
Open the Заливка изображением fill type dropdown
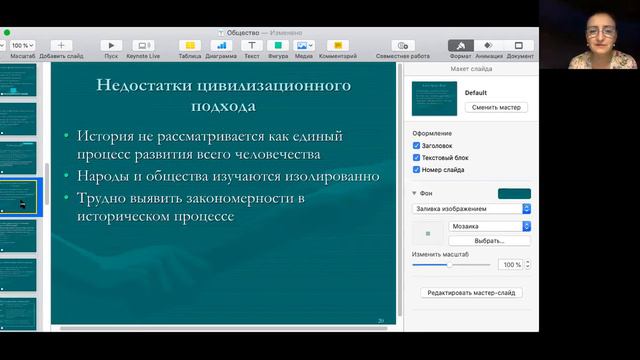(471, 209)
